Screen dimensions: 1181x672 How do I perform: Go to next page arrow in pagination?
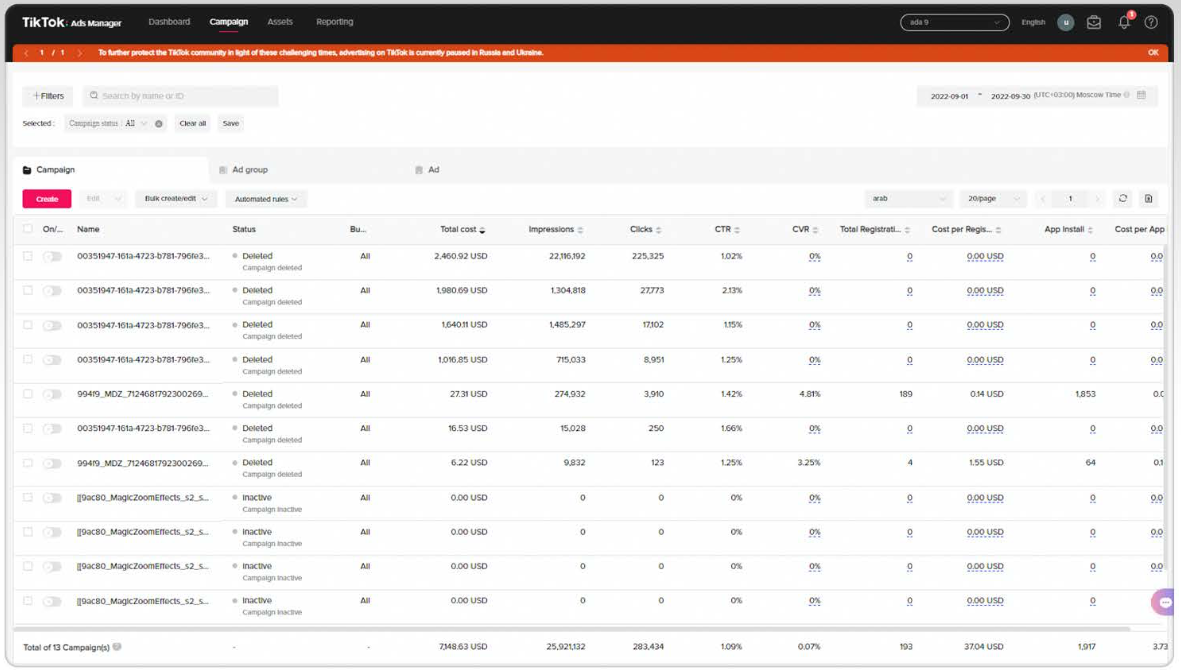(1097, 199)
